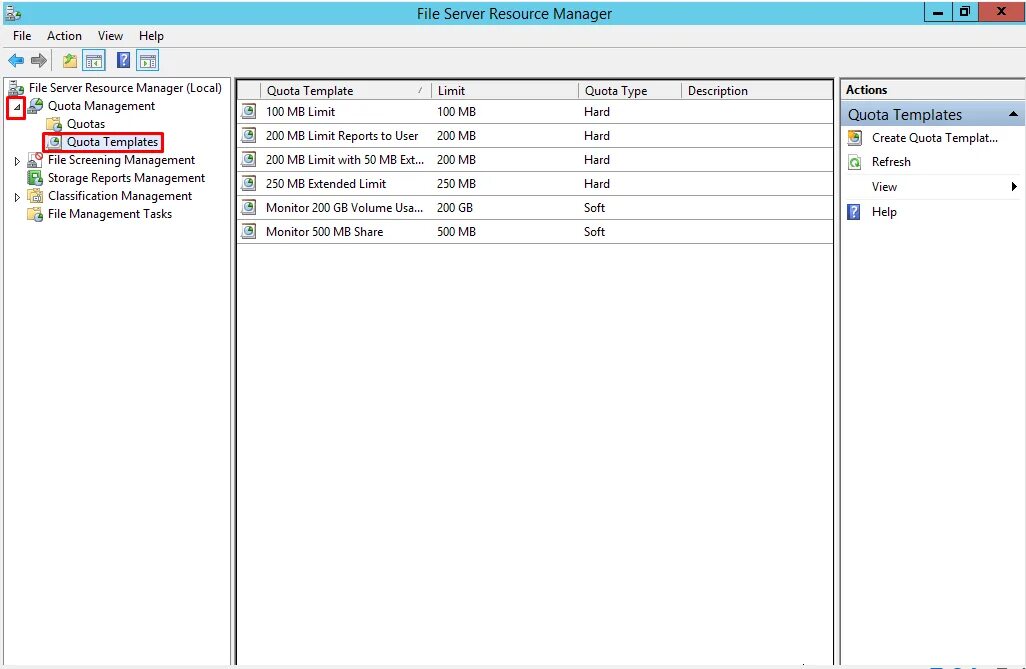Select the Quota Templates tree item
This screenshot has width=1026, height=669.
click(113, 142)
